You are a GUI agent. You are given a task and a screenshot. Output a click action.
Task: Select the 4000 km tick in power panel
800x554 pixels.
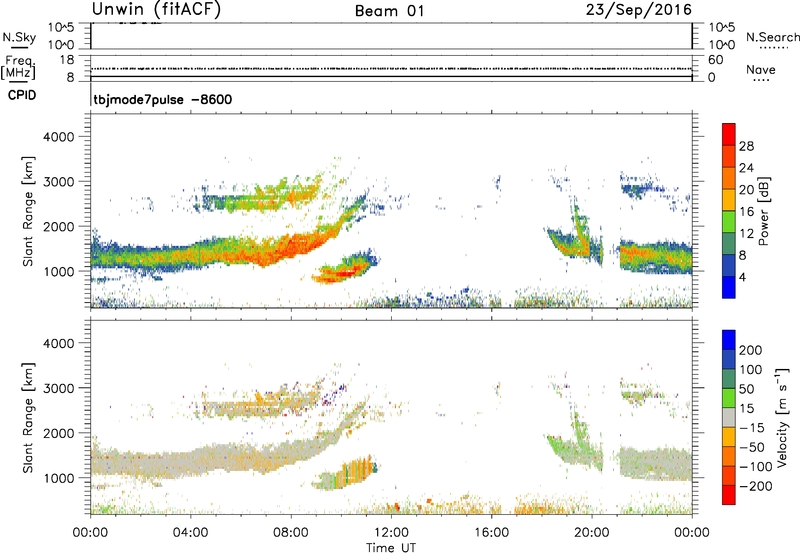click(59, 137)
